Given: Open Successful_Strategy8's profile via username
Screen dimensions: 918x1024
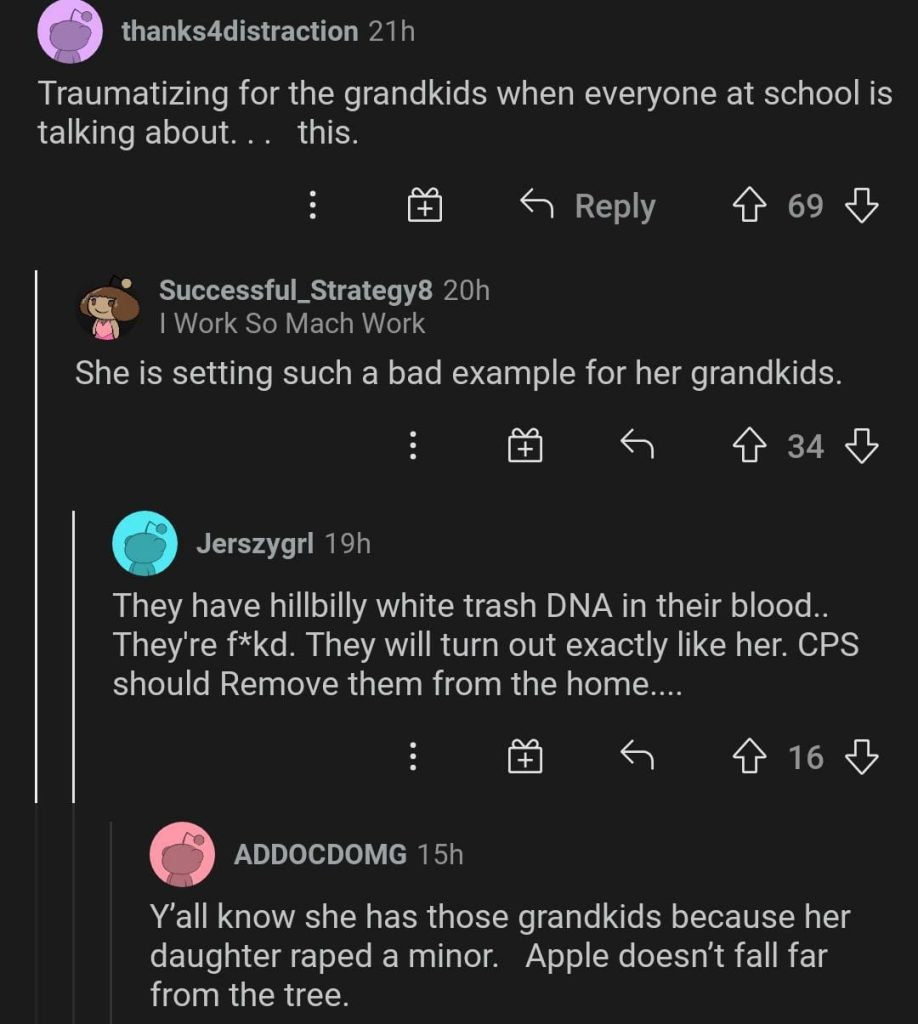Looking at the screenshot, I should (x=296, y=291).
